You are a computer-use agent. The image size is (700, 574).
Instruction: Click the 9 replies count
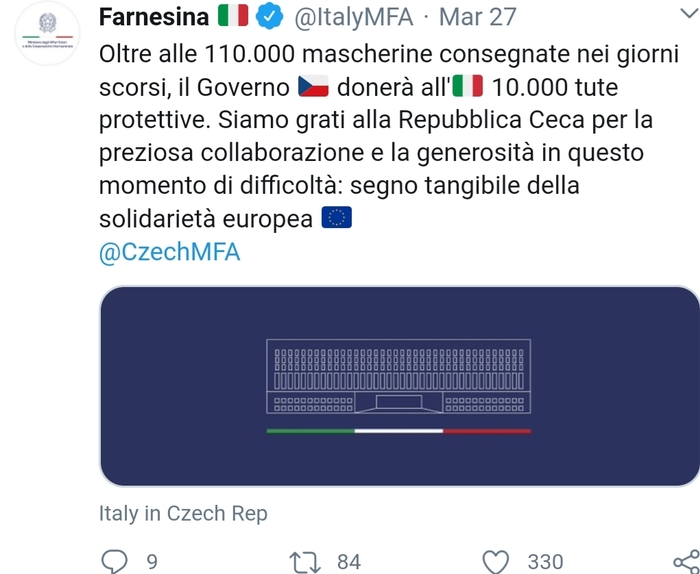click(x=151, y=561)
